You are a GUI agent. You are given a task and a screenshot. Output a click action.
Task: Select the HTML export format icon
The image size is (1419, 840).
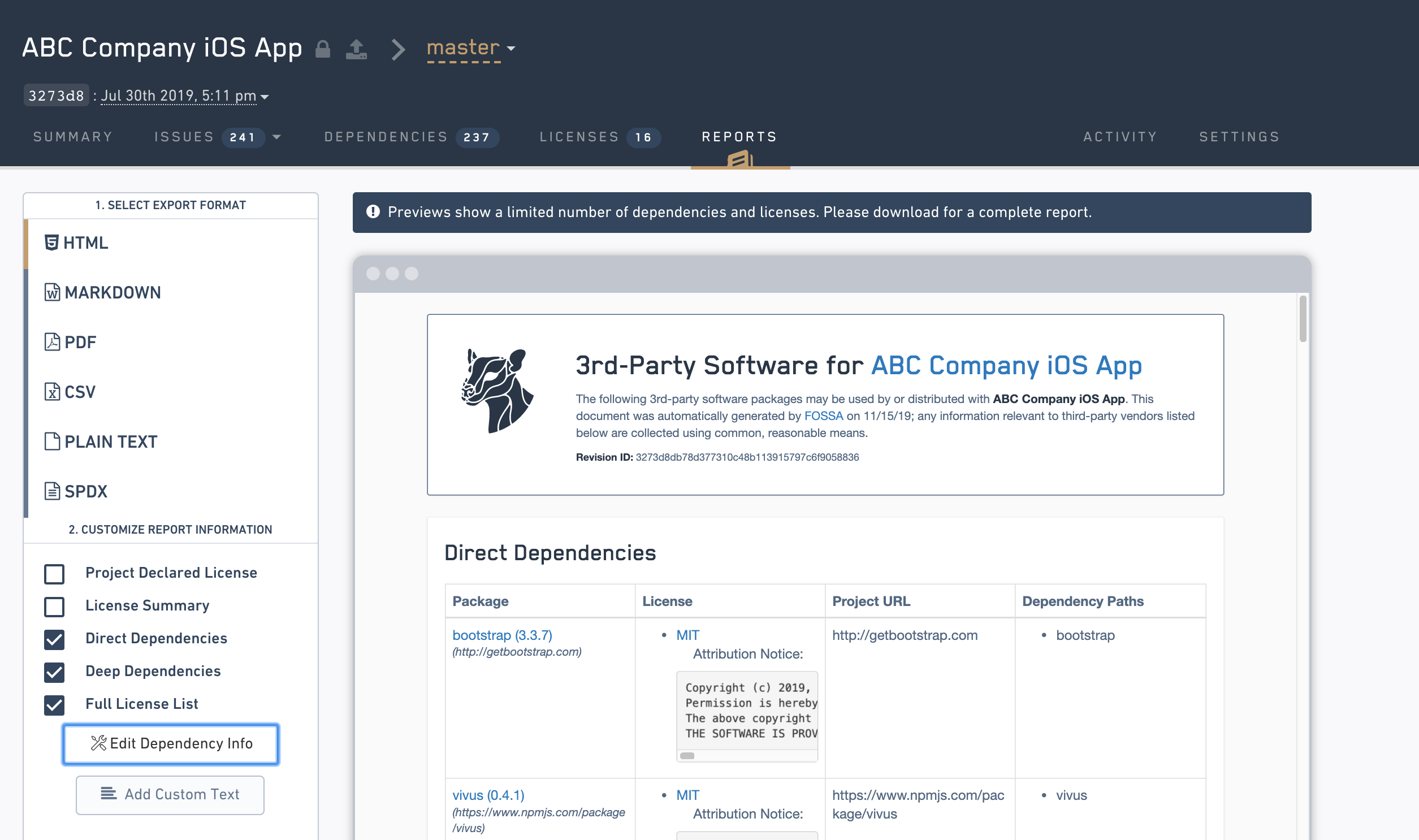[x=51, y=243]
